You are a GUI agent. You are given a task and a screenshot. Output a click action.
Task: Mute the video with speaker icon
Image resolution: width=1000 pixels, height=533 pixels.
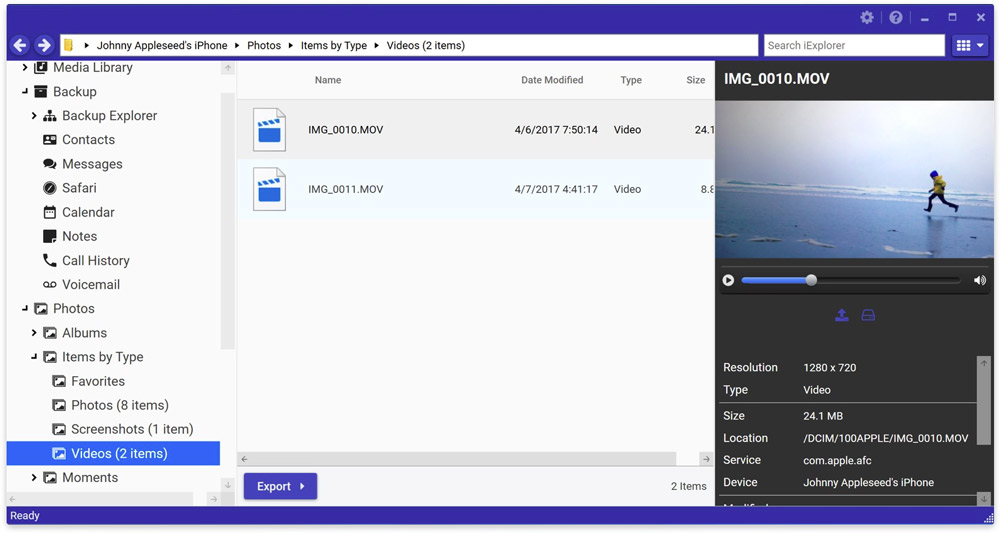point(980,281)
